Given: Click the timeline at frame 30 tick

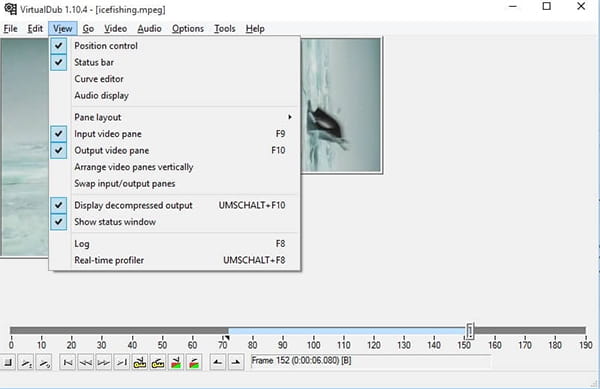Looking at the screenshot, I should pyautogui.click(x=102, y=342).
